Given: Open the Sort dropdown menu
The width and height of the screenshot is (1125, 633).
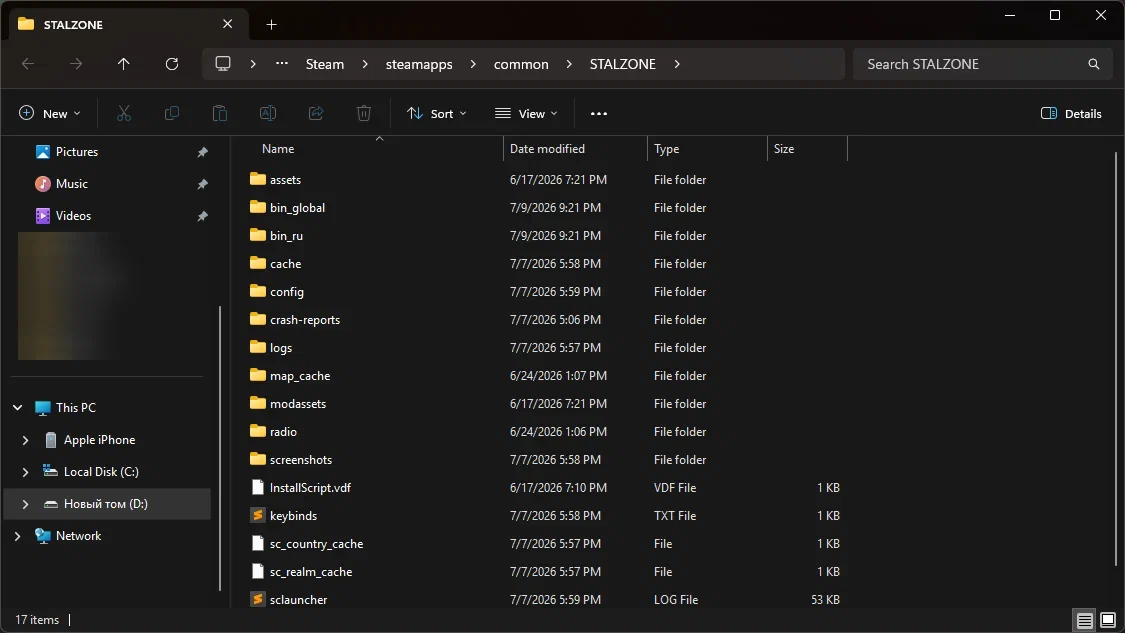Looking at the screenshot, I should pos(436,113).
